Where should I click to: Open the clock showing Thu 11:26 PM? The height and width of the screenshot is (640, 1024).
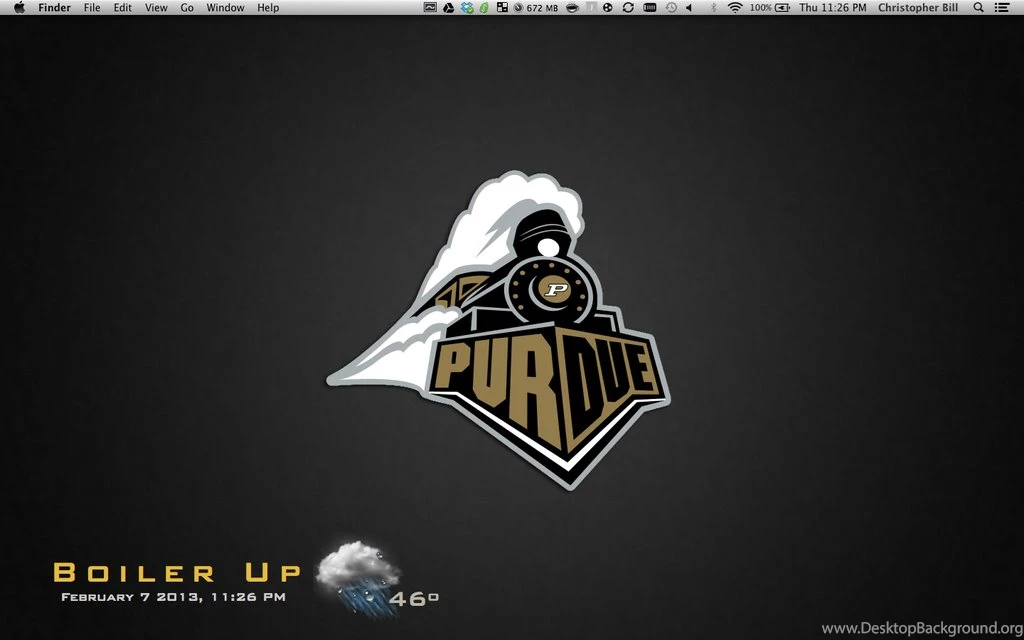point(833,8)
